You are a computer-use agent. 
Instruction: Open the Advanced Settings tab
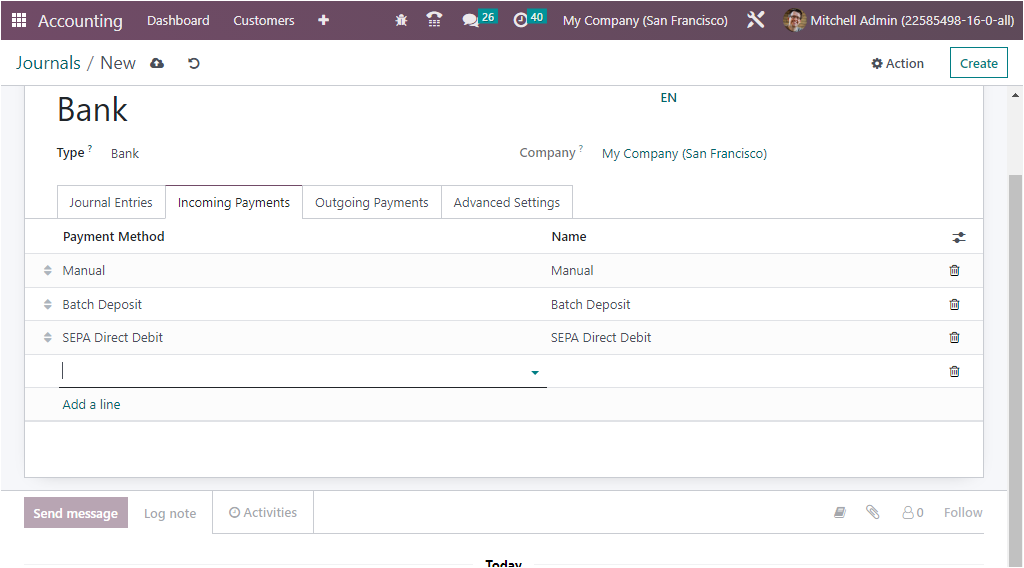tap(507, 202)
